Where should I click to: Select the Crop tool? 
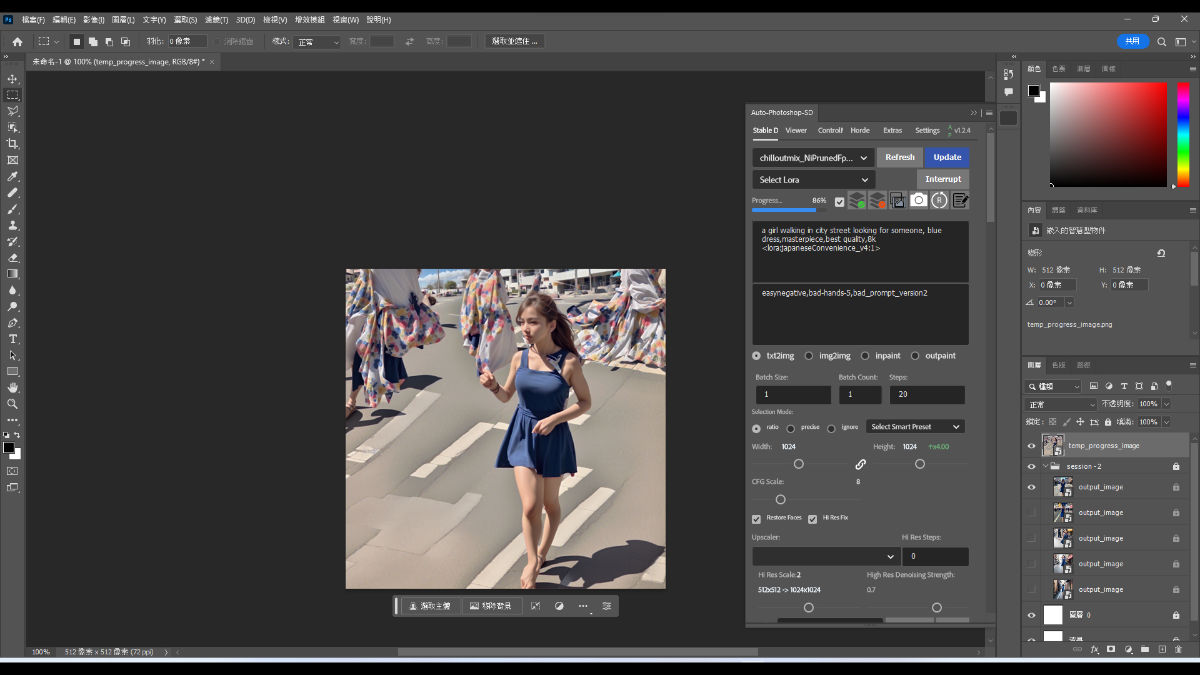tap(13, 144)
